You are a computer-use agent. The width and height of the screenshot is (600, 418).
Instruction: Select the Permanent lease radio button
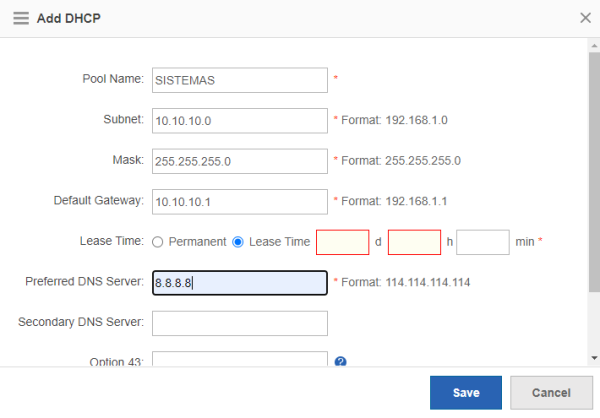[158, 242]
